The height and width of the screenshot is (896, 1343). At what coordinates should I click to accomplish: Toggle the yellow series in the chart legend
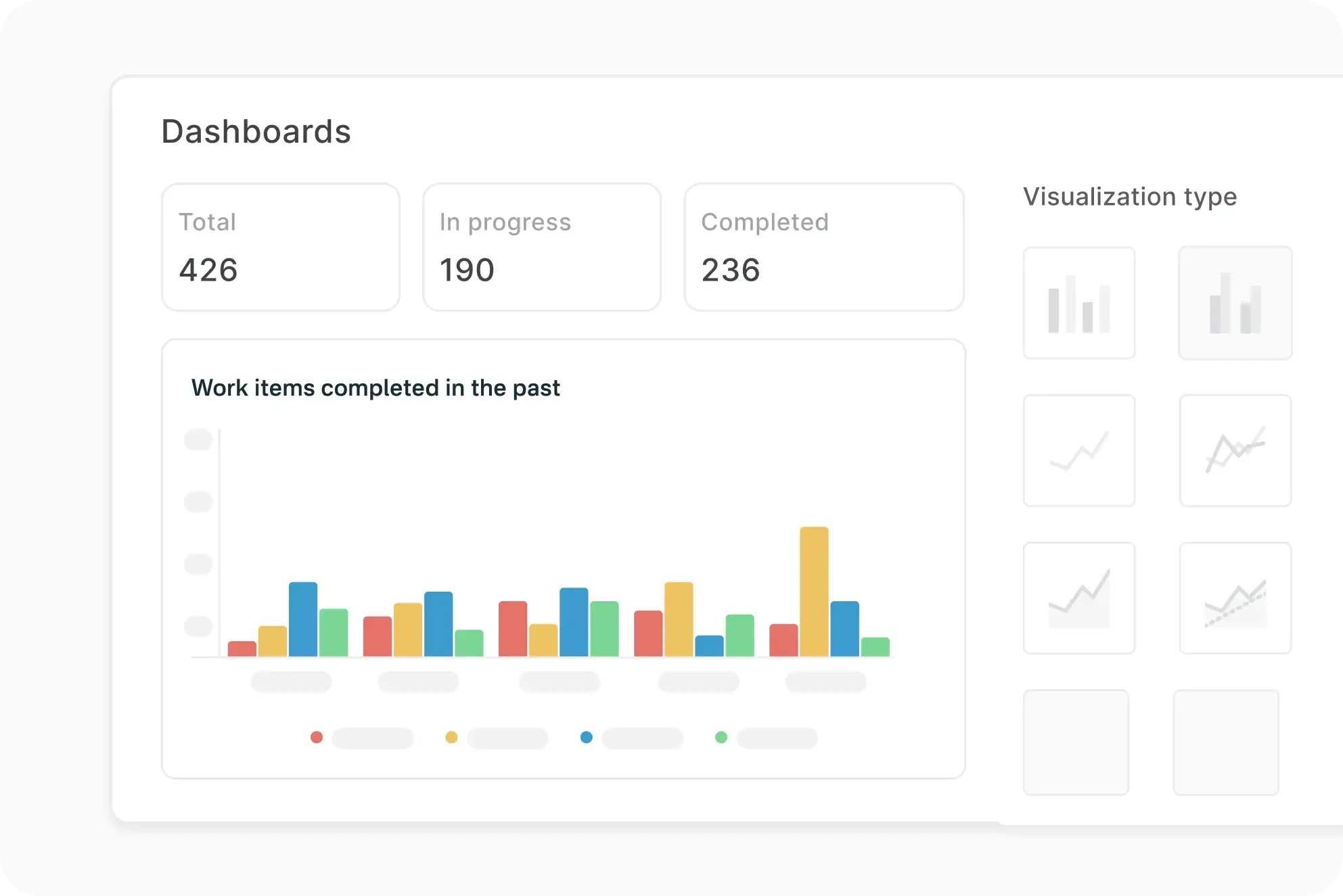point(451,738)
